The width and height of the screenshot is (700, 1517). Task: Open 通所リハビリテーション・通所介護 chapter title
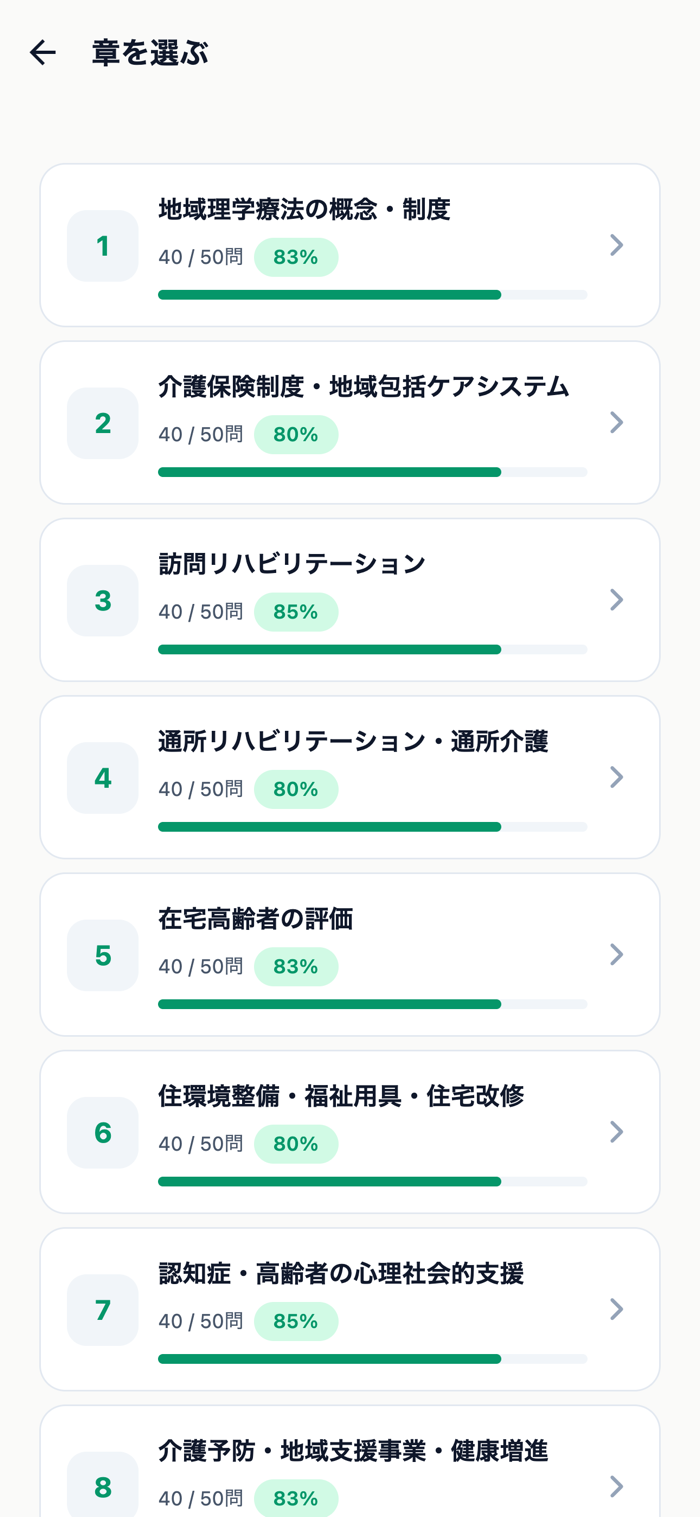coord(353,741)
